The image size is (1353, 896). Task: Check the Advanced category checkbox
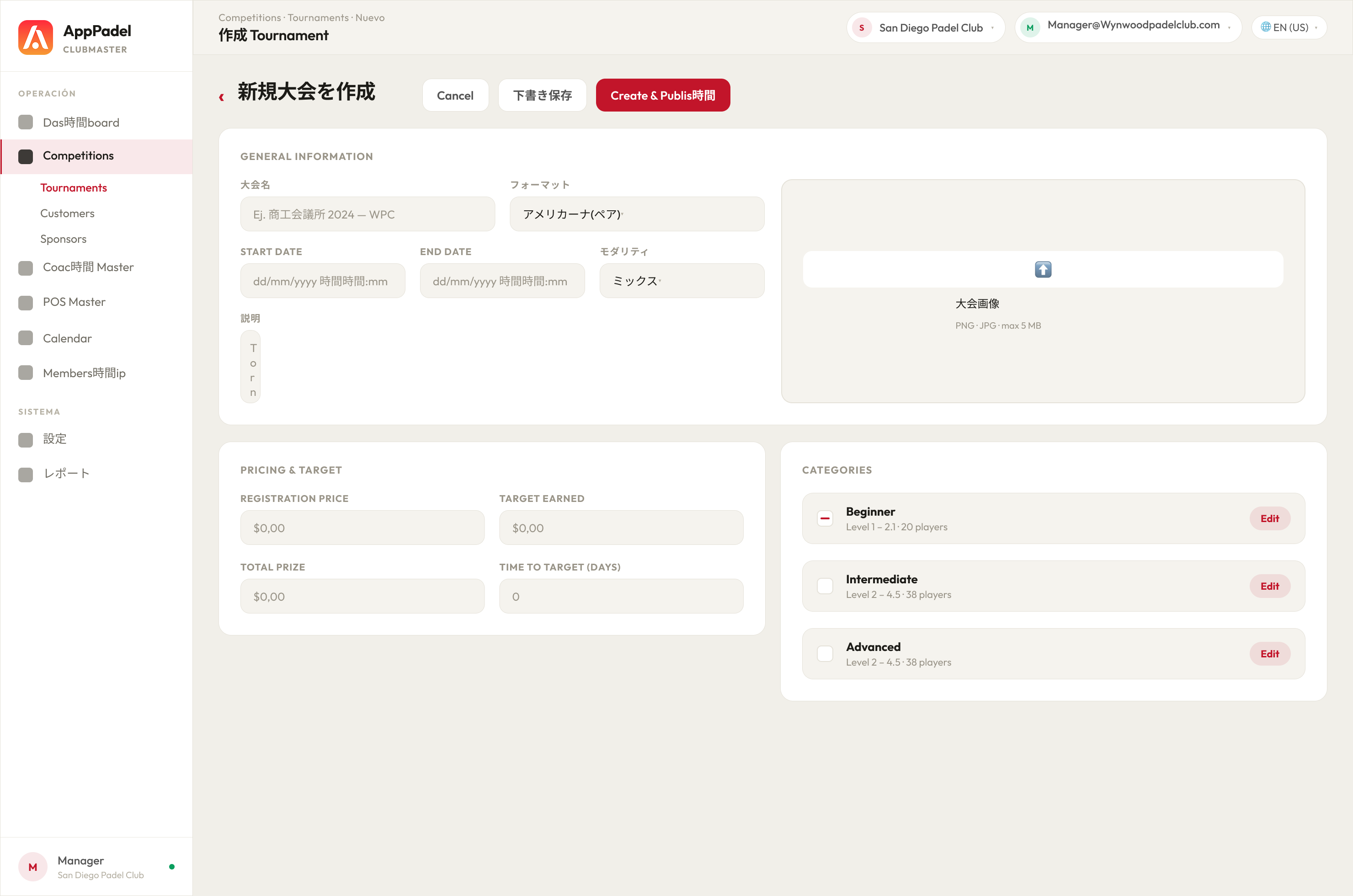825,654
